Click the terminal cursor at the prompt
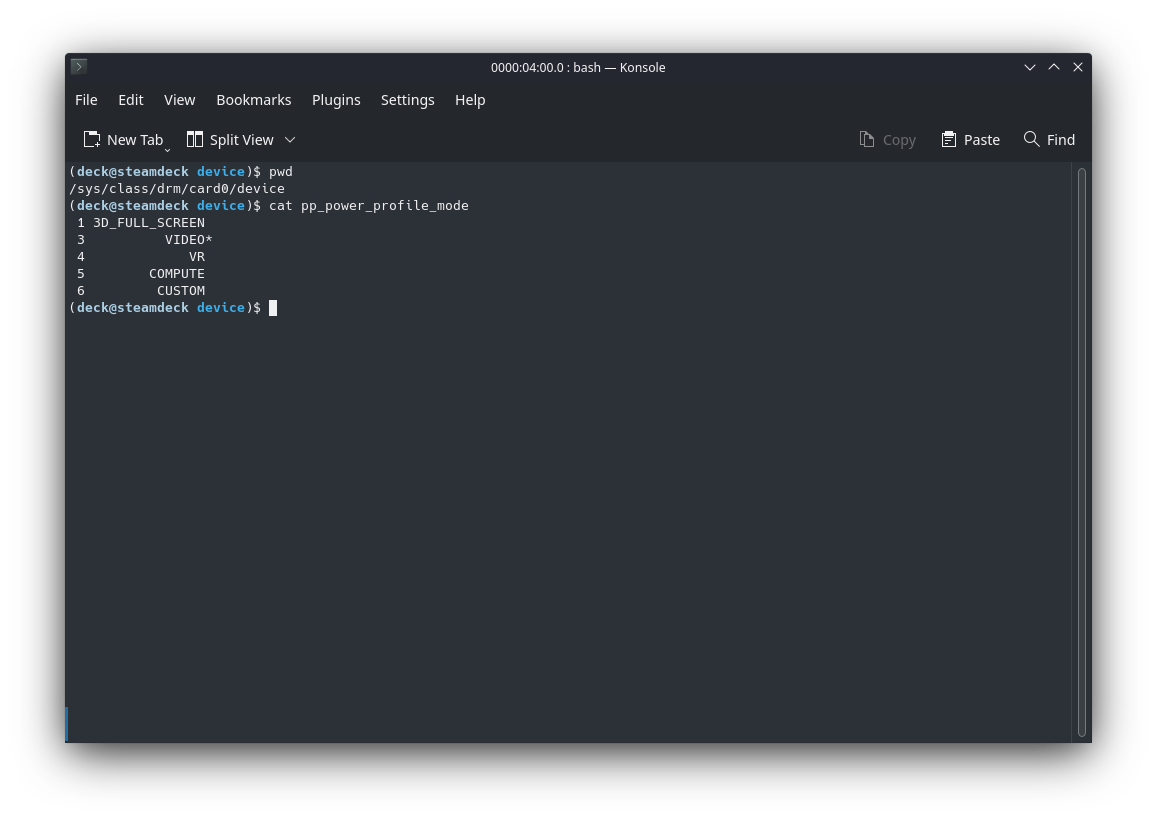This screenshot has width=1157, height=820. (273, 308)
